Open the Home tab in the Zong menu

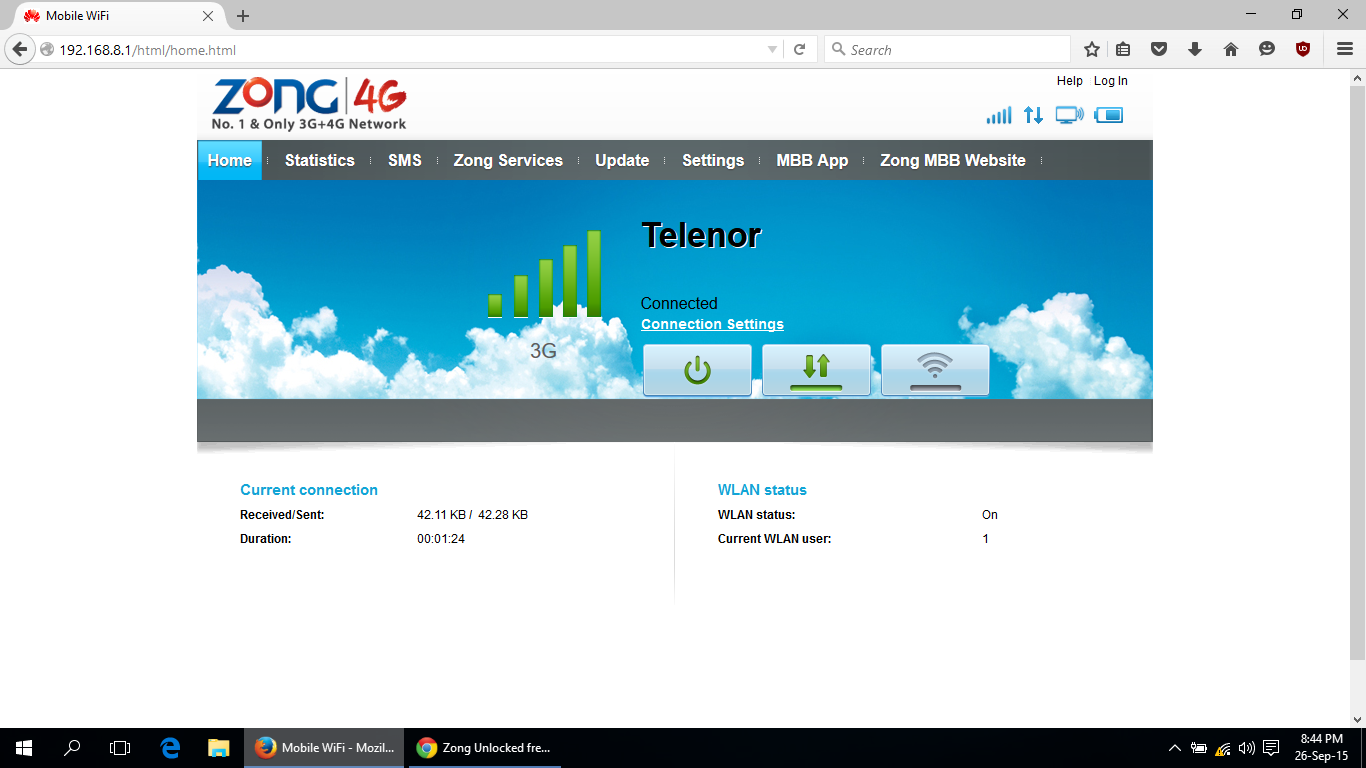[x=230, y=160]
